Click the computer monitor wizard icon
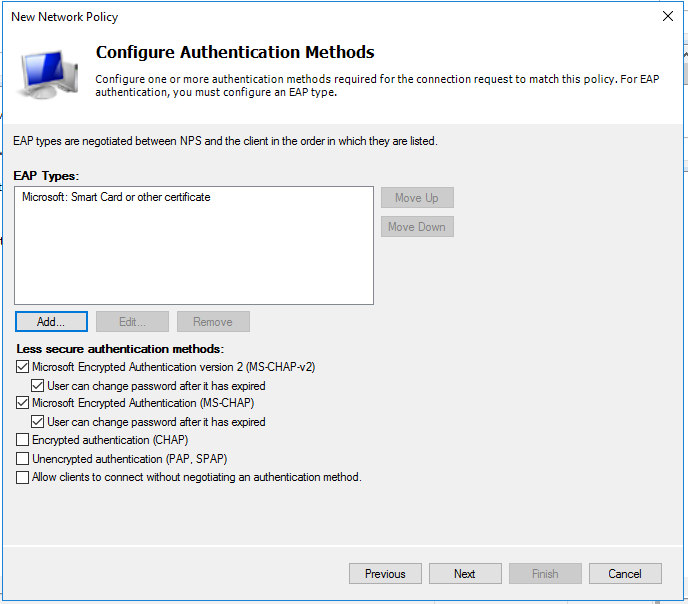This screenshot has height=604, width=688. click(47, 74)
